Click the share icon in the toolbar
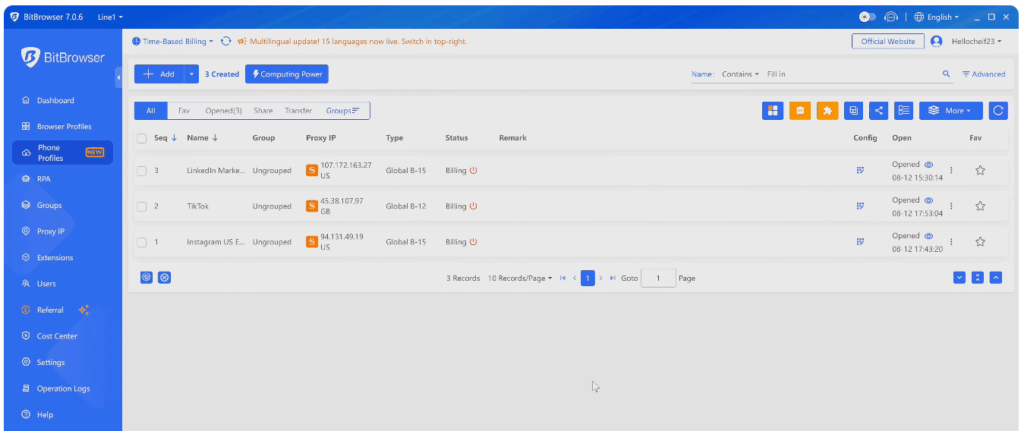The image size is (1024, 431). 878,110
